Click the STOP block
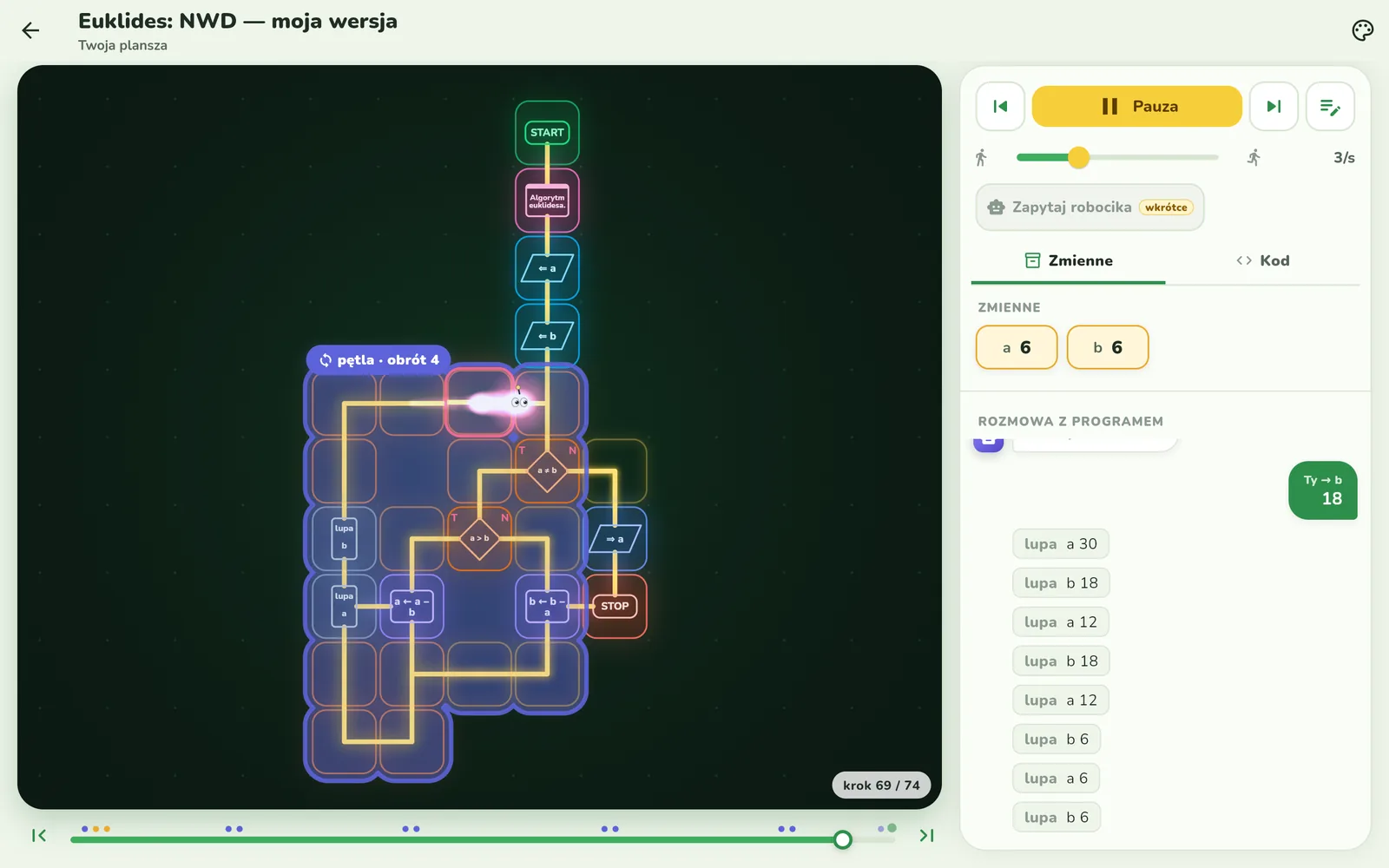This screenshot has width=1389, height=868. (x=615, y=606)
